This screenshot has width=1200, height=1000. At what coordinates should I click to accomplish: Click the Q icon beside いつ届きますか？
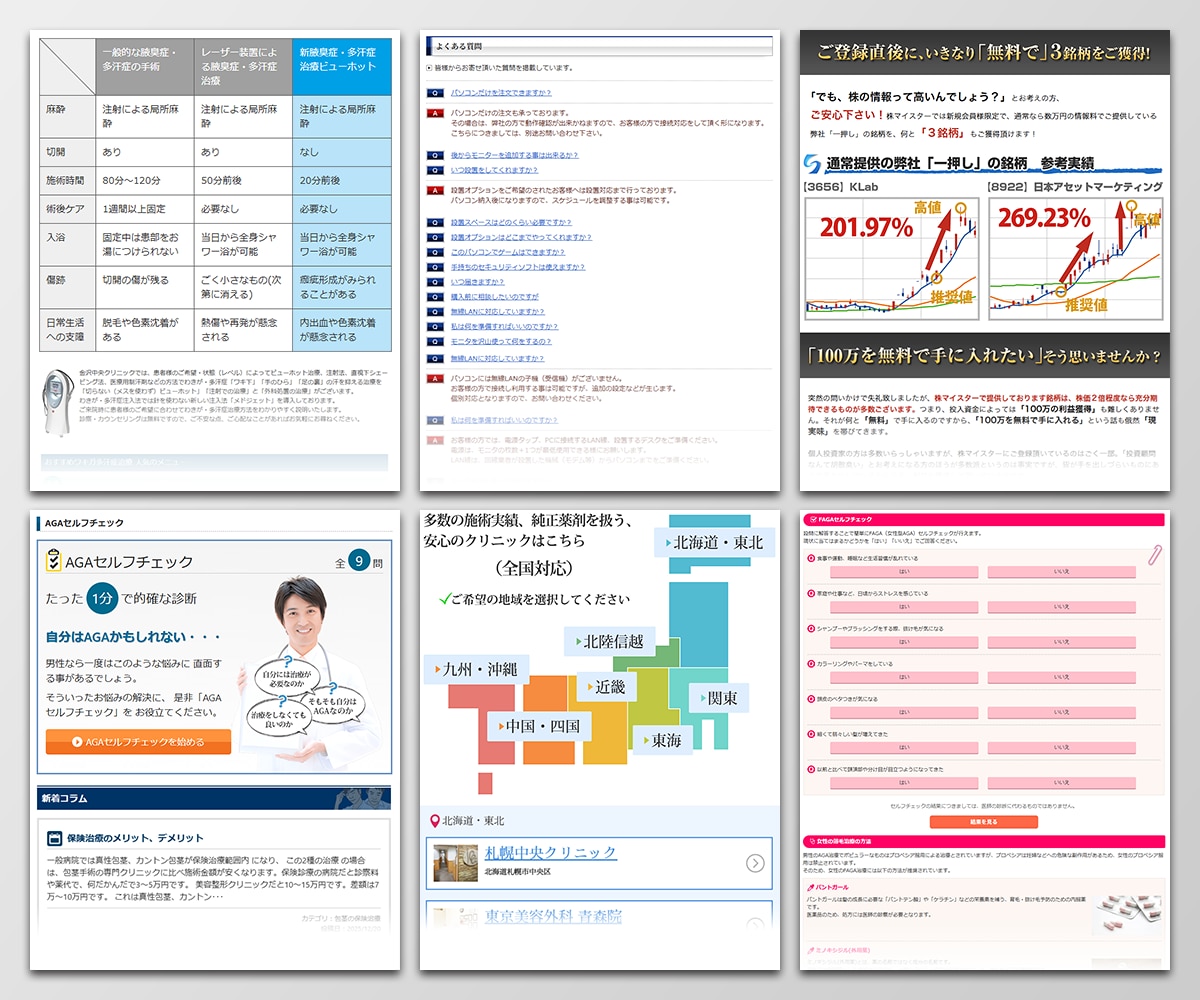pos(435,282)
